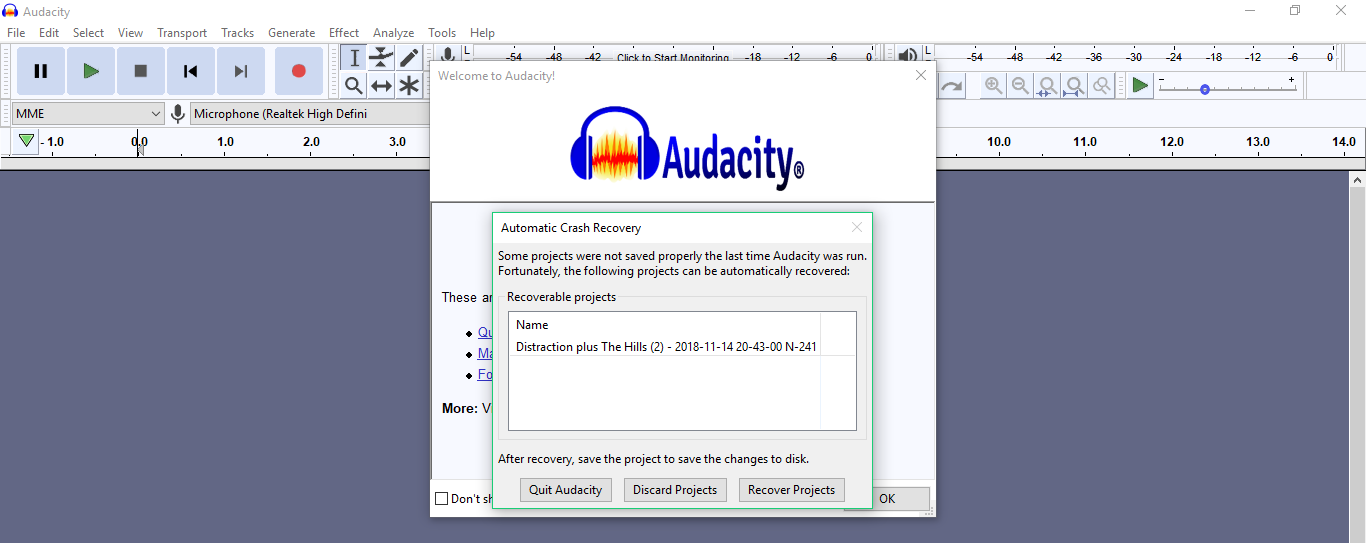This screenshot has height=543, width=1366.
Task: Click the microphone icon beside device dropdown
Action: click(x=178, y=114)
